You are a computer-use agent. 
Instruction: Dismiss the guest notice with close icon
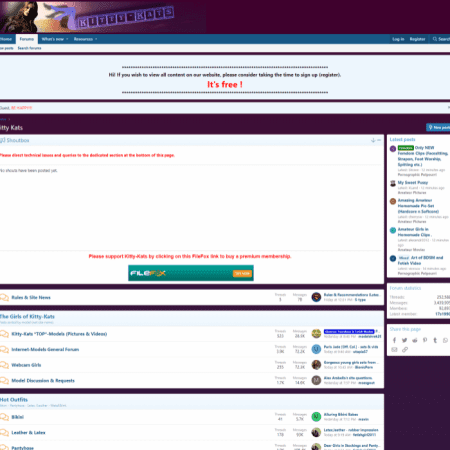(x=448, y=107)
